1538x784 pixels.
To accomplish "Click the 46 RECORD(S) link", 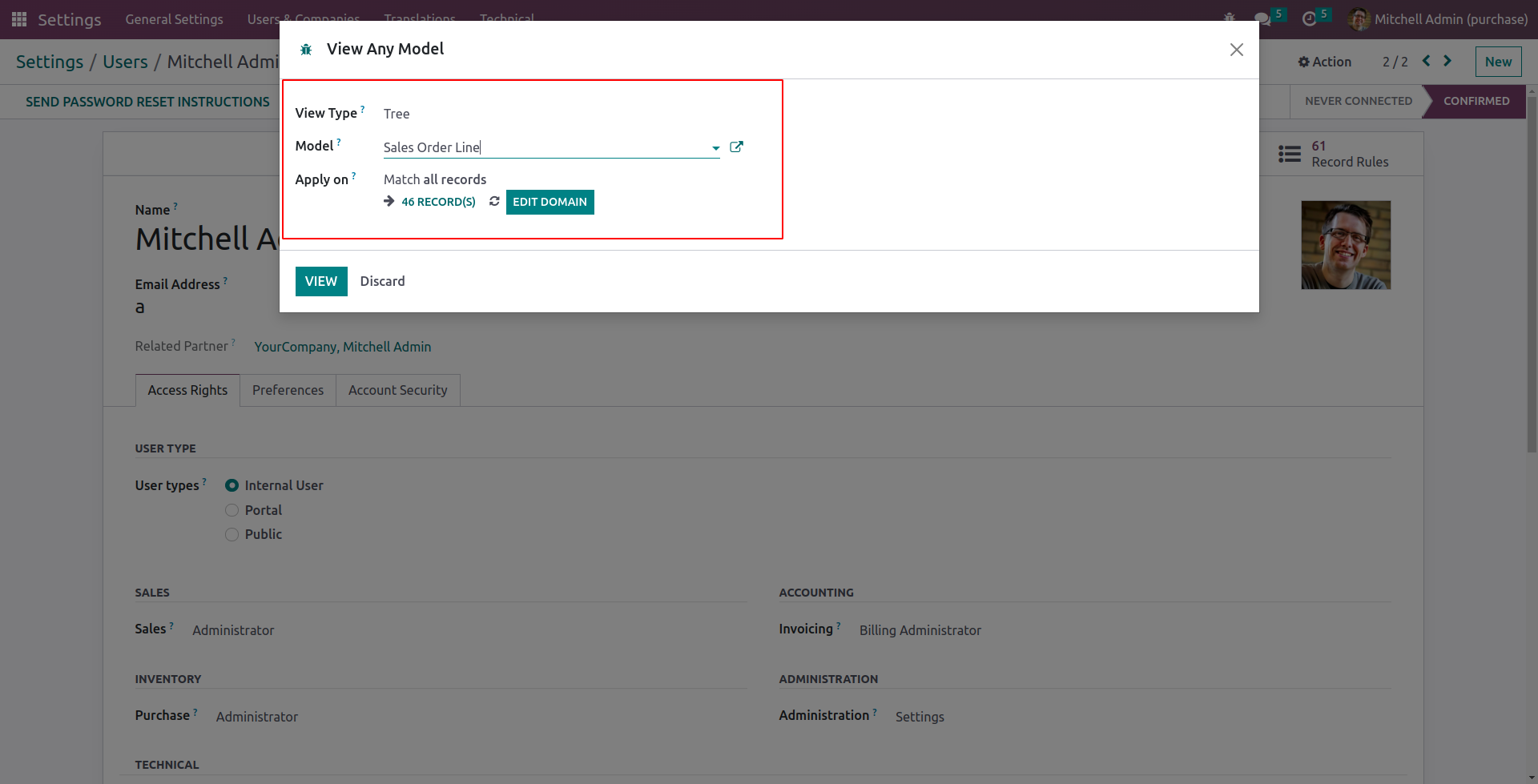I will (438, 202).
